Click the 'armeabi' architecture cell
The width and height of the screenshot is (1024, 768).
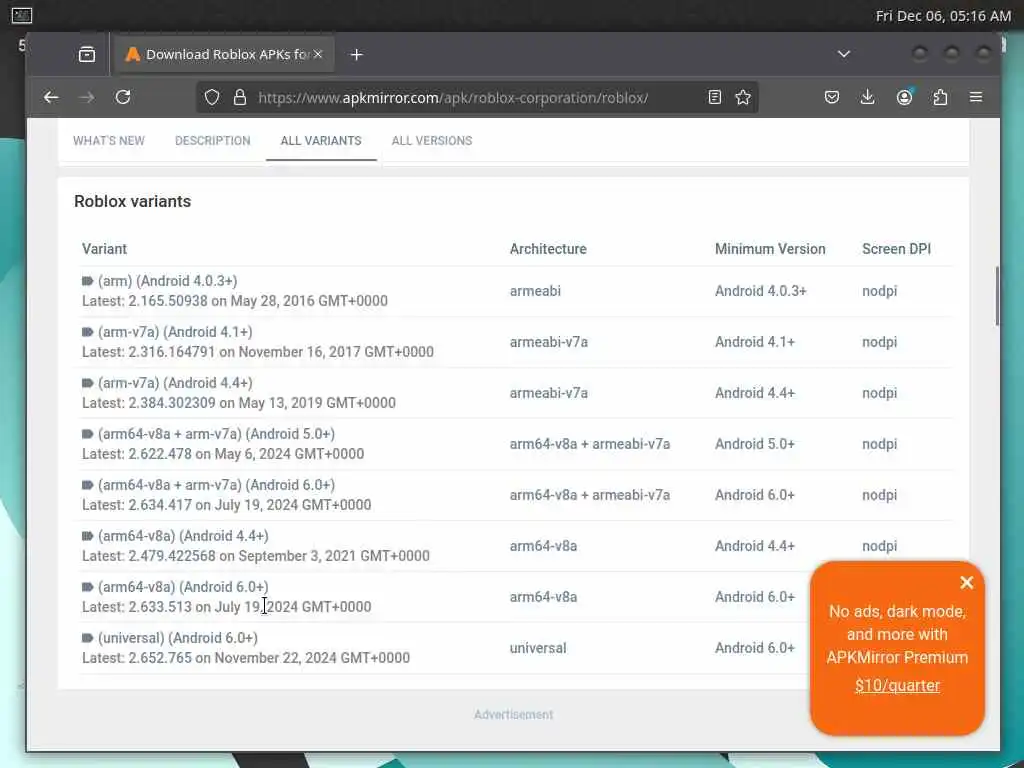coord(535,291)
